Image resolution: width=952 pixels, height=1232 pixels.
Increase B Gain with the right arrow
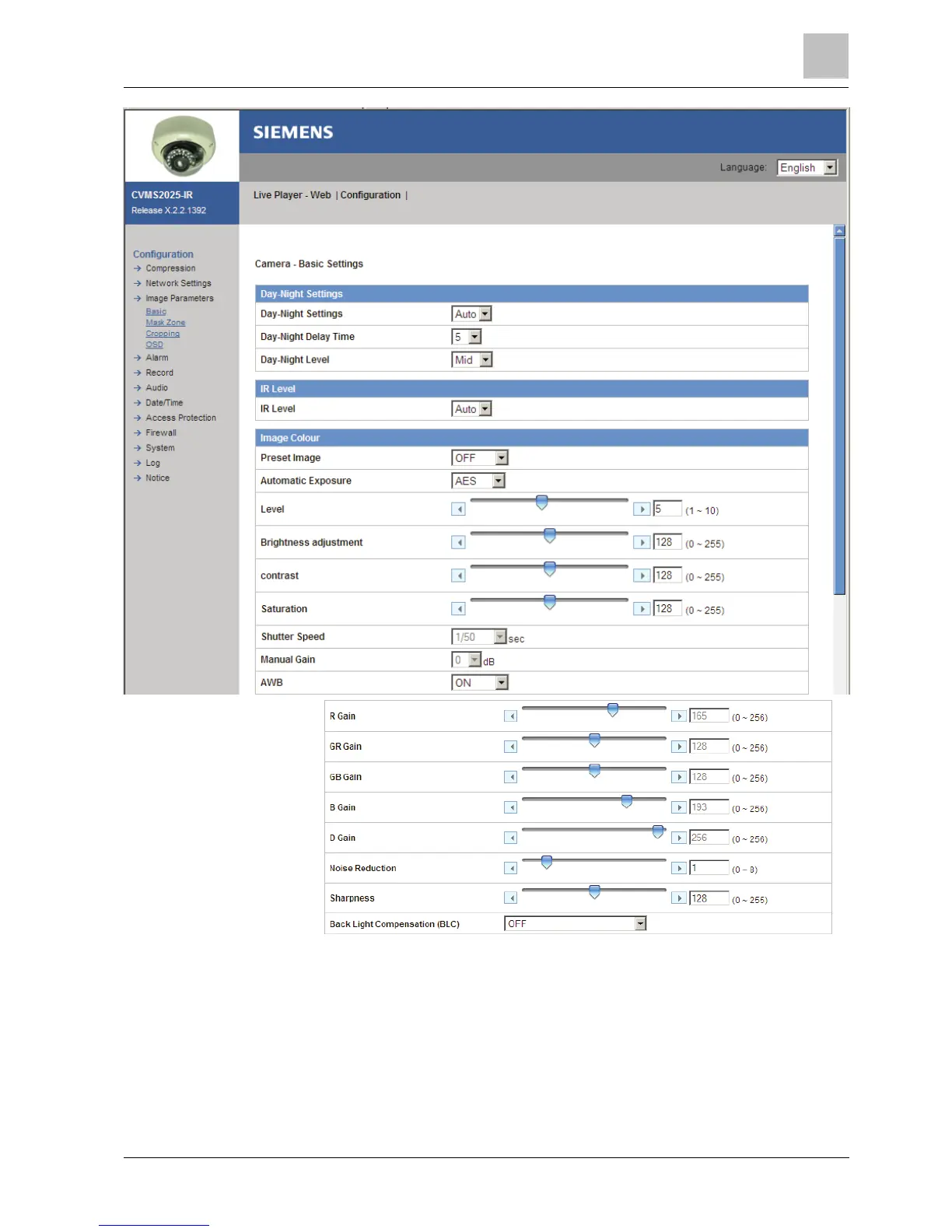pos(679,807)
